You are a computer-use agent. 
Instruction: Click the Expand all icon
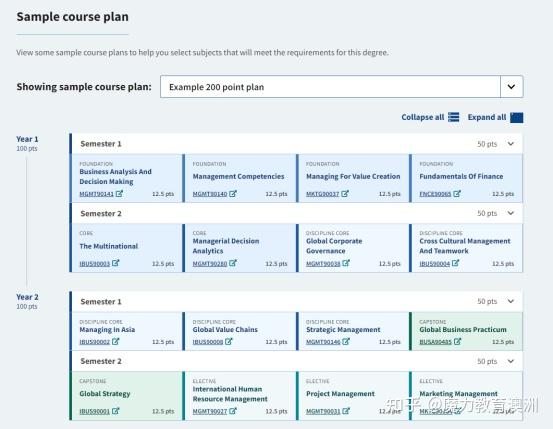(517, 117)
